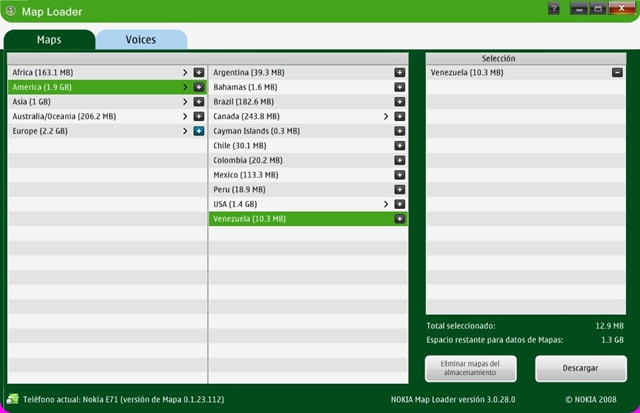Click the plus icon on Venezuela row
Screen dimensions: 640x413
coord(400,219)
